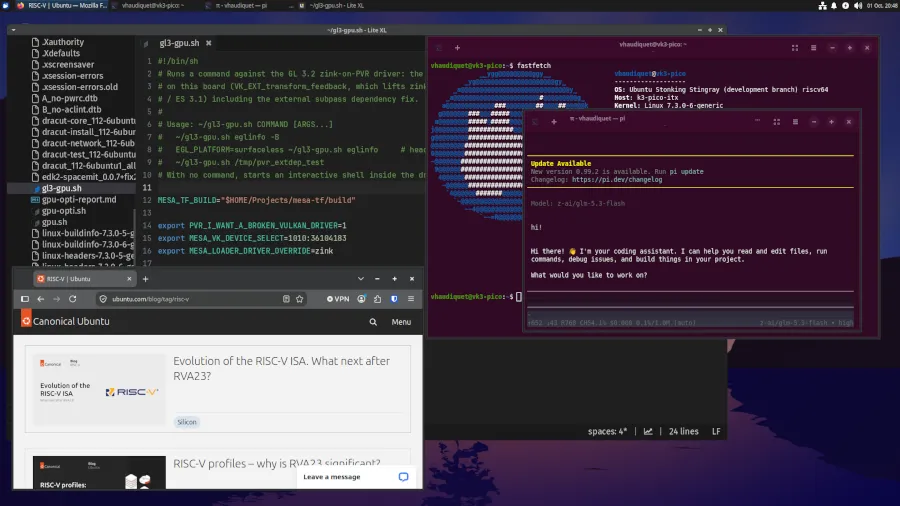Reload the Ubuntu blog page
The image size is (900, 506).
(72, 299)
